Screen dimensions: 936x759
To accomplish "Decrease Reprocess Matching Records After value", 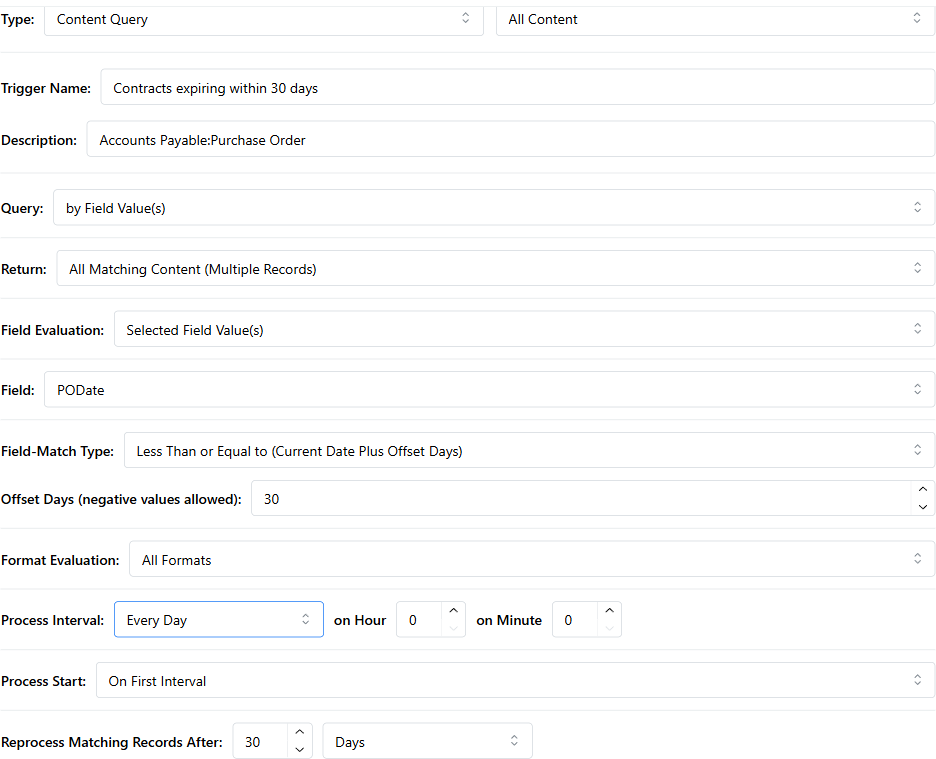I will pyautogui.click(x=300, y=749).
